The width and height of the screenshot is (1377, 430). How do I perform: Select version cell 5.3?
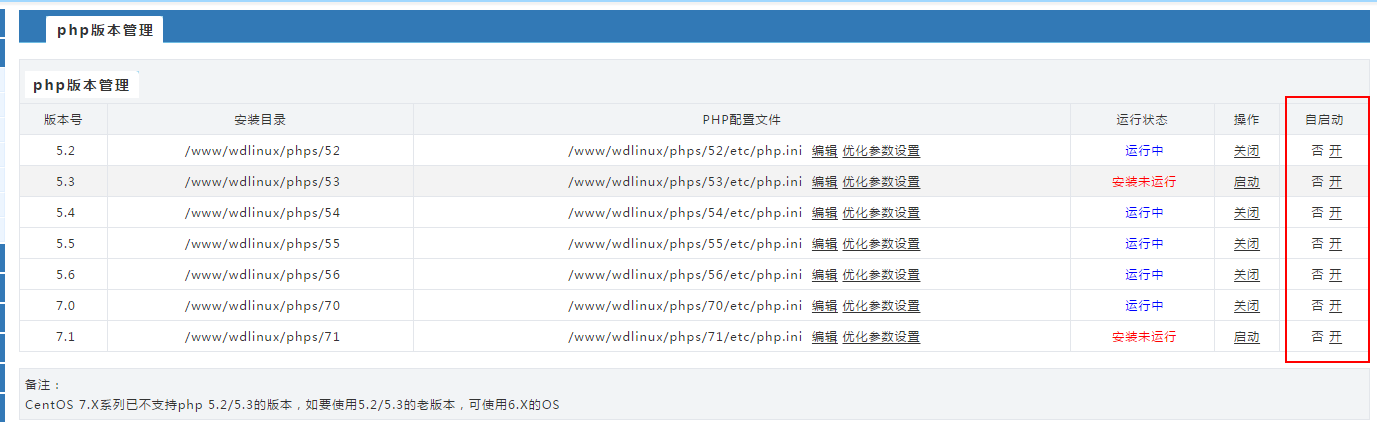point(65,182)
